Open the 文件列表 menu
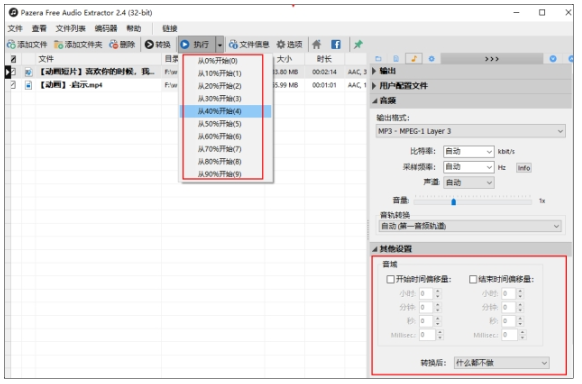Viewport: 582px width, 384px height. (71, 29)
